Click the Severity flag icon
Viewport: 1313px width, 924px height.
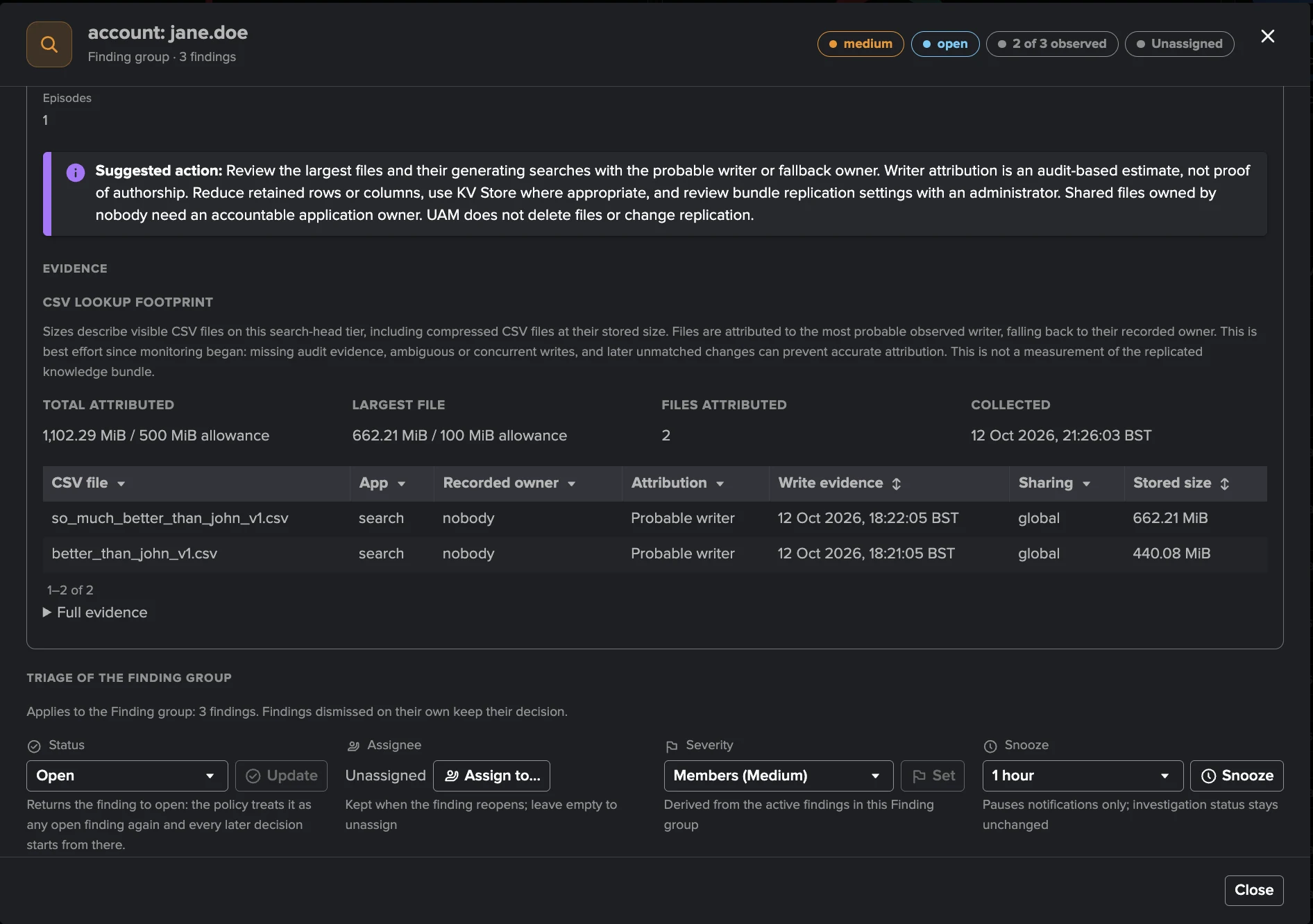[x=671, y=746]
